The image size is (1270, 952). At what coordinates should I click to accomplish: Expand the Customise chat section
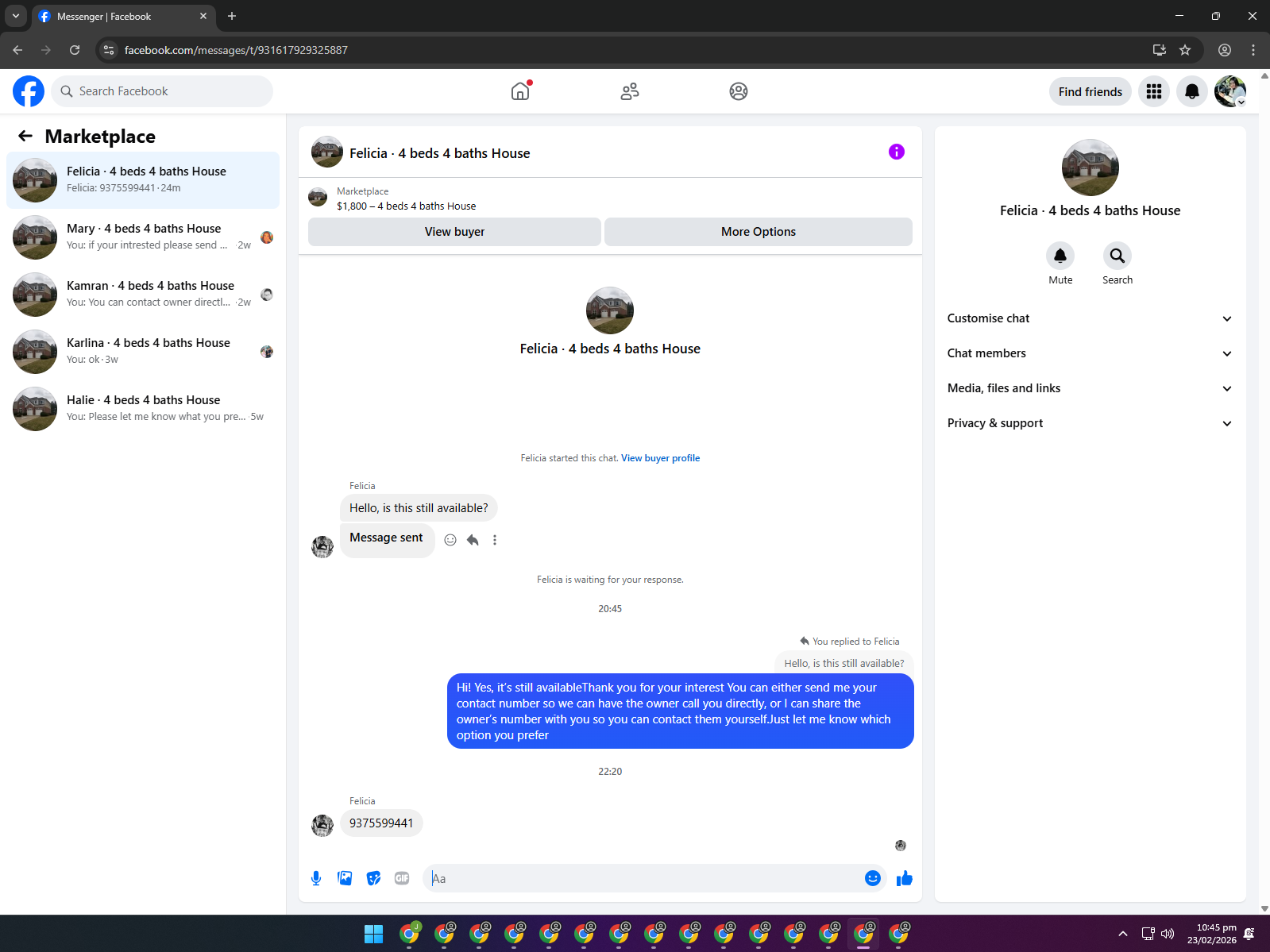(x=1090, y=318)
